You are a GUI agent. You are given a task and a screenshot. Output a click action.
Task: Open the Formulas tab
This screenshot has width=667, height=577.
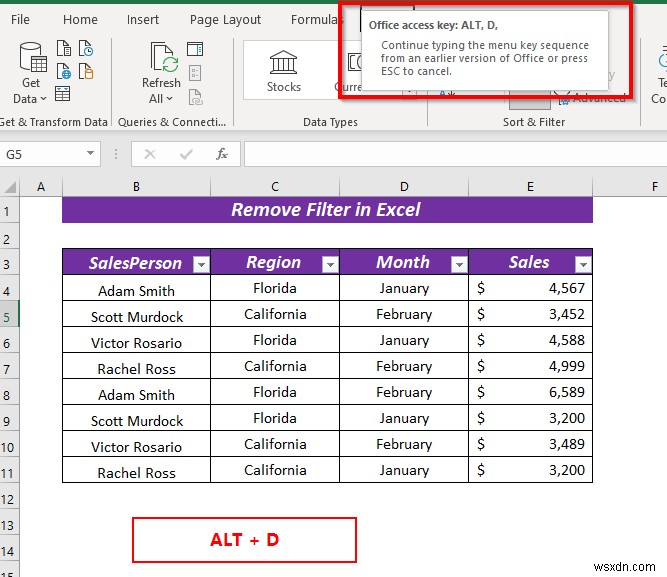click(316, 20)
